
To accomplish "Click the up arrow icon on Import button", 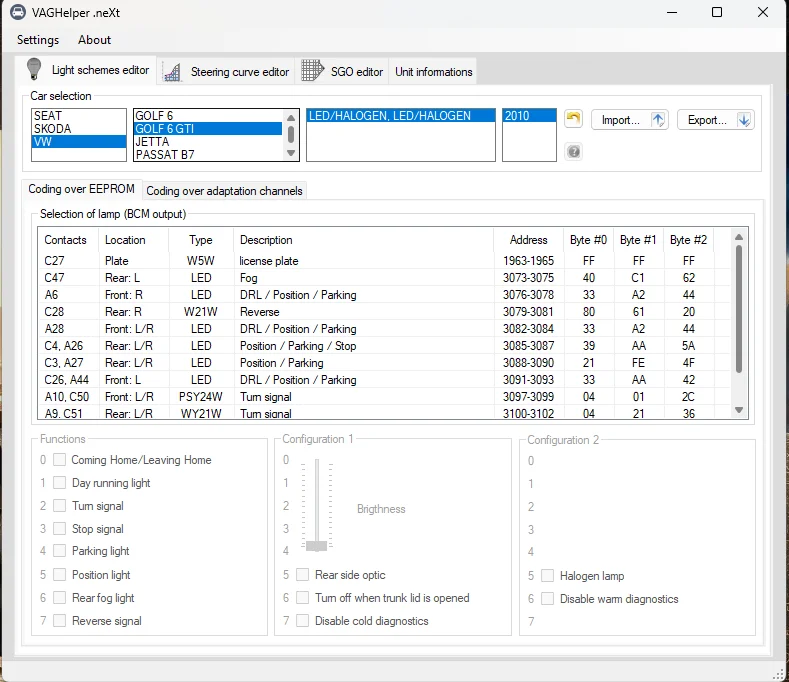I will [x=658, y=120].
